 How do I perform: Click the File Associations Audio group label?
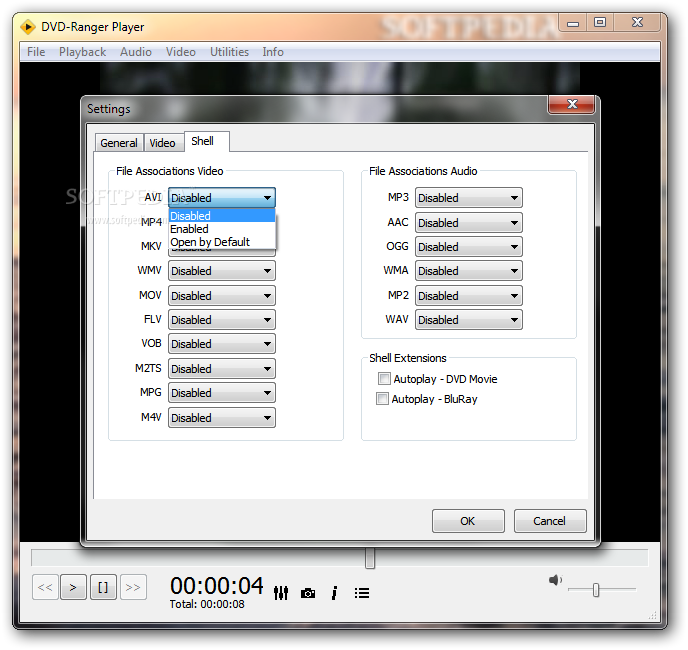(423, 171)
